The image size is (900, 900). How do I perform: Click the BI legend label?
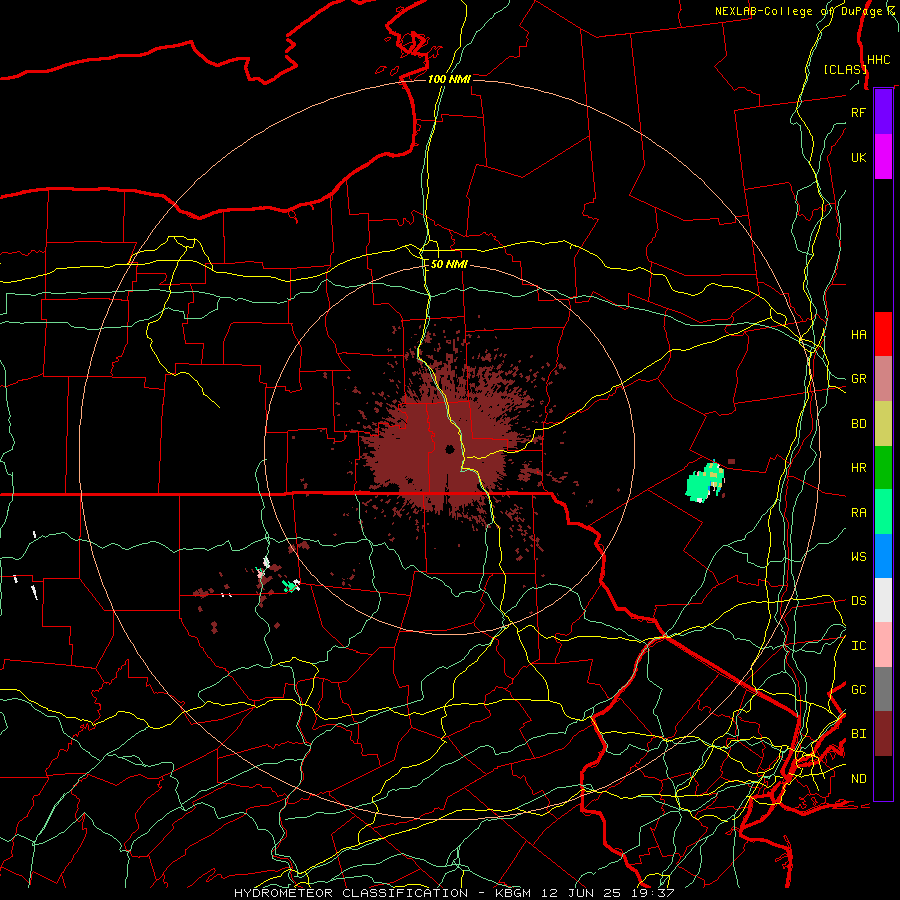click(x=858, y=734)
